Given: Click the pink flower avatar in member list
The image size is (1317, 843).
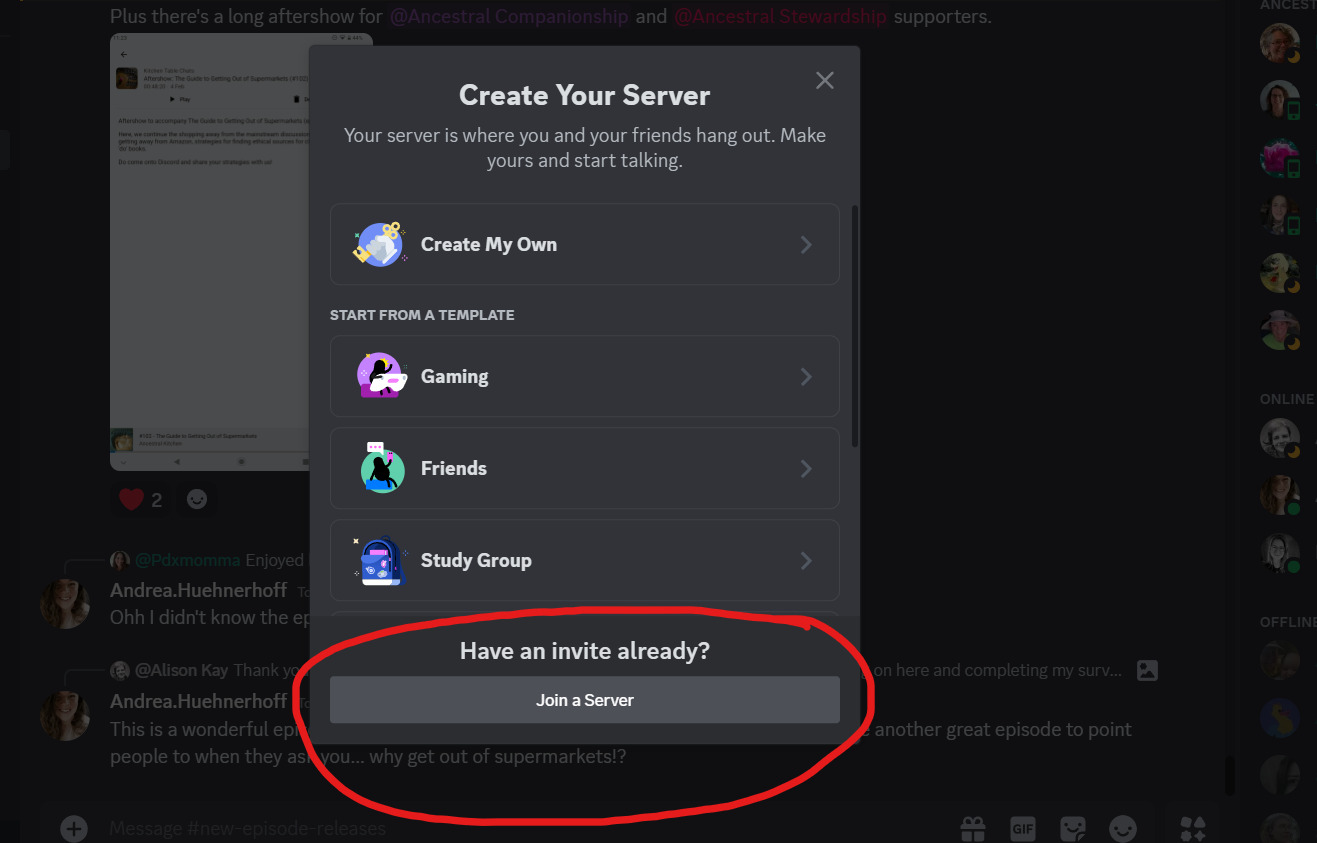Looking at the screenshot, I should pyautogui.click(x=1279, y=157).
